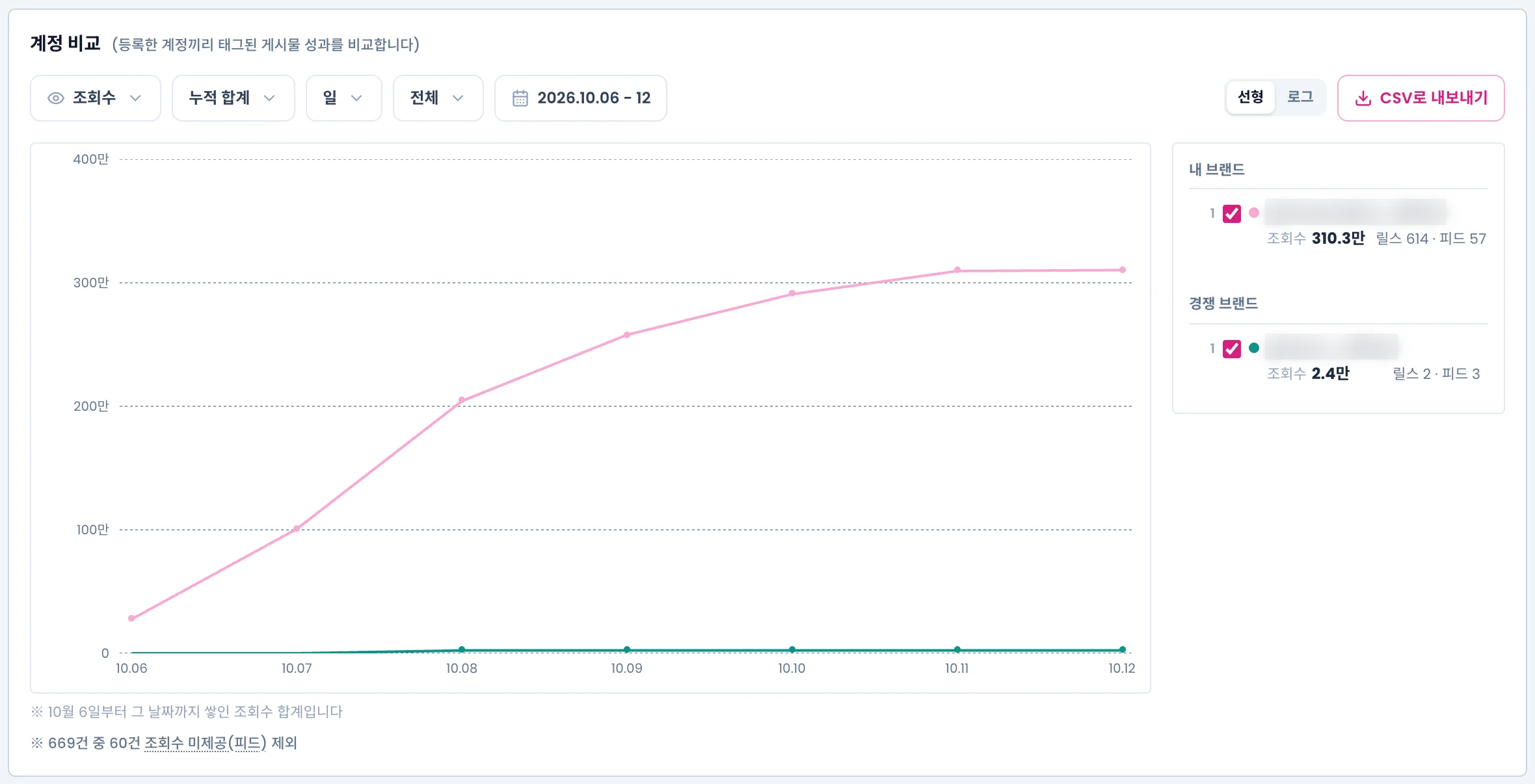Click the pink color dot for my brand

(x=1254, y=213)
